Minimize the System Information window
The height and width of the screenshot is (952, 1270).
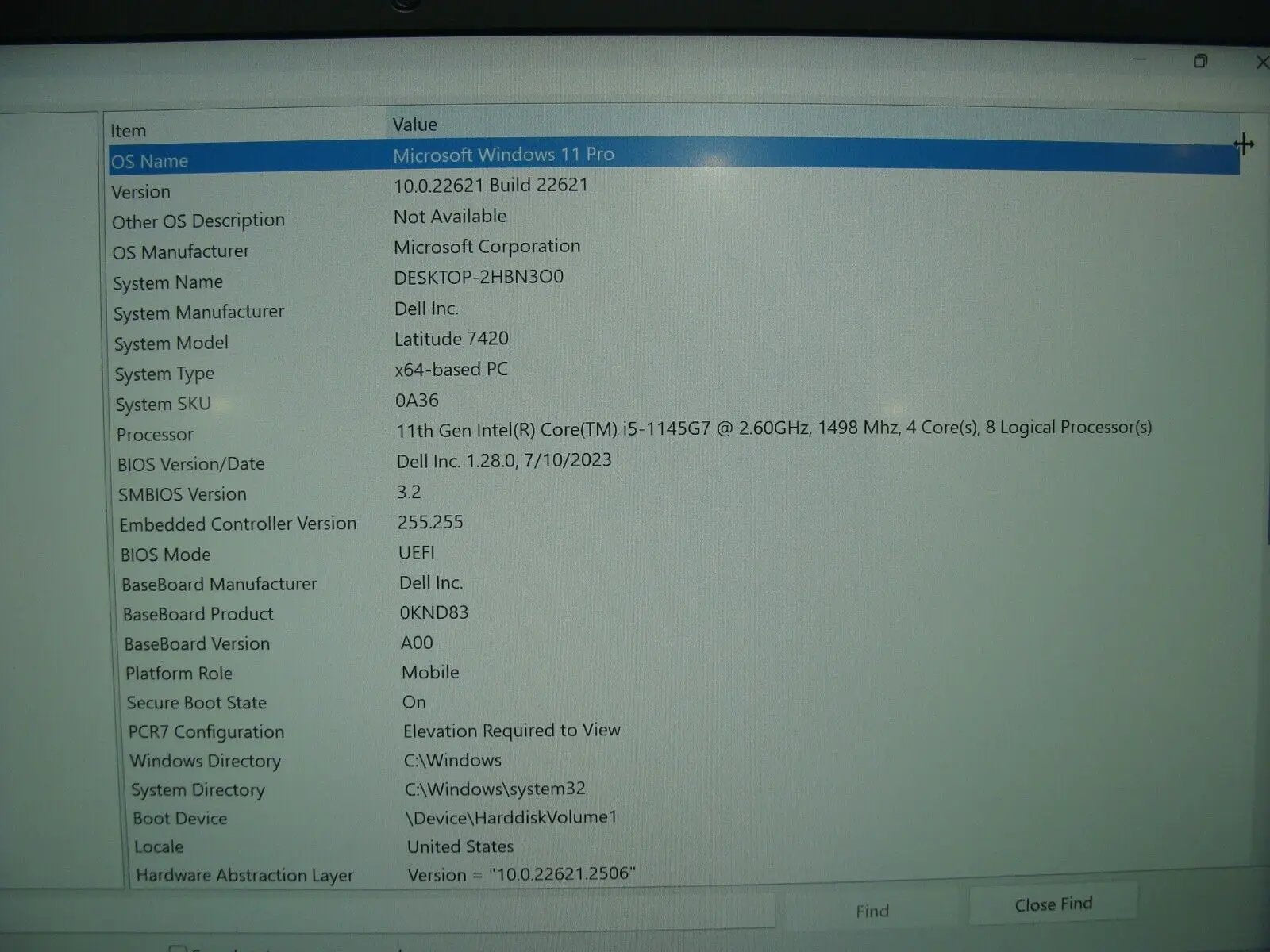(x=1140, y=59)
